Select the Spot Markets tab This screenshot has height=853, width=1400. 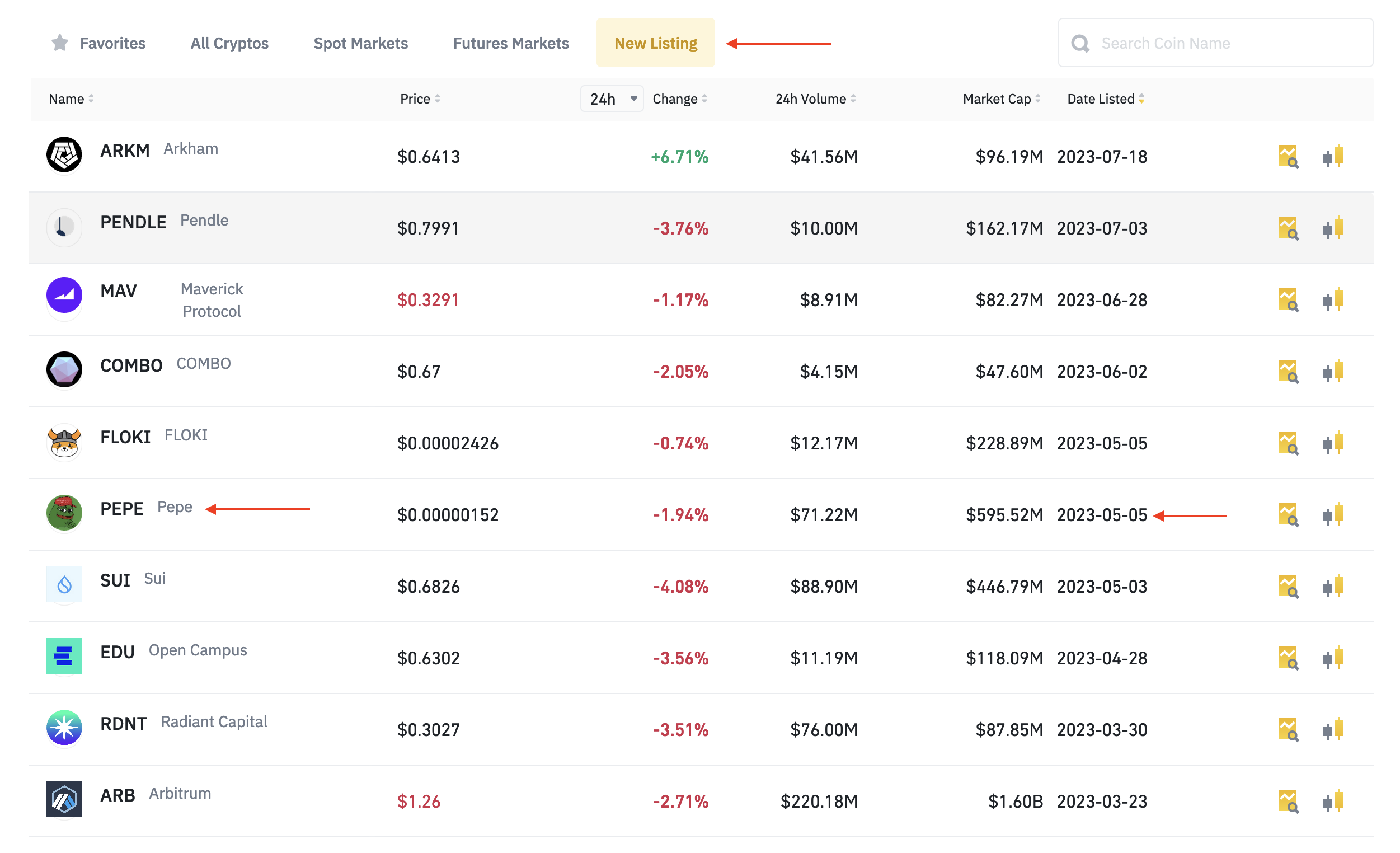coord(359,42)
